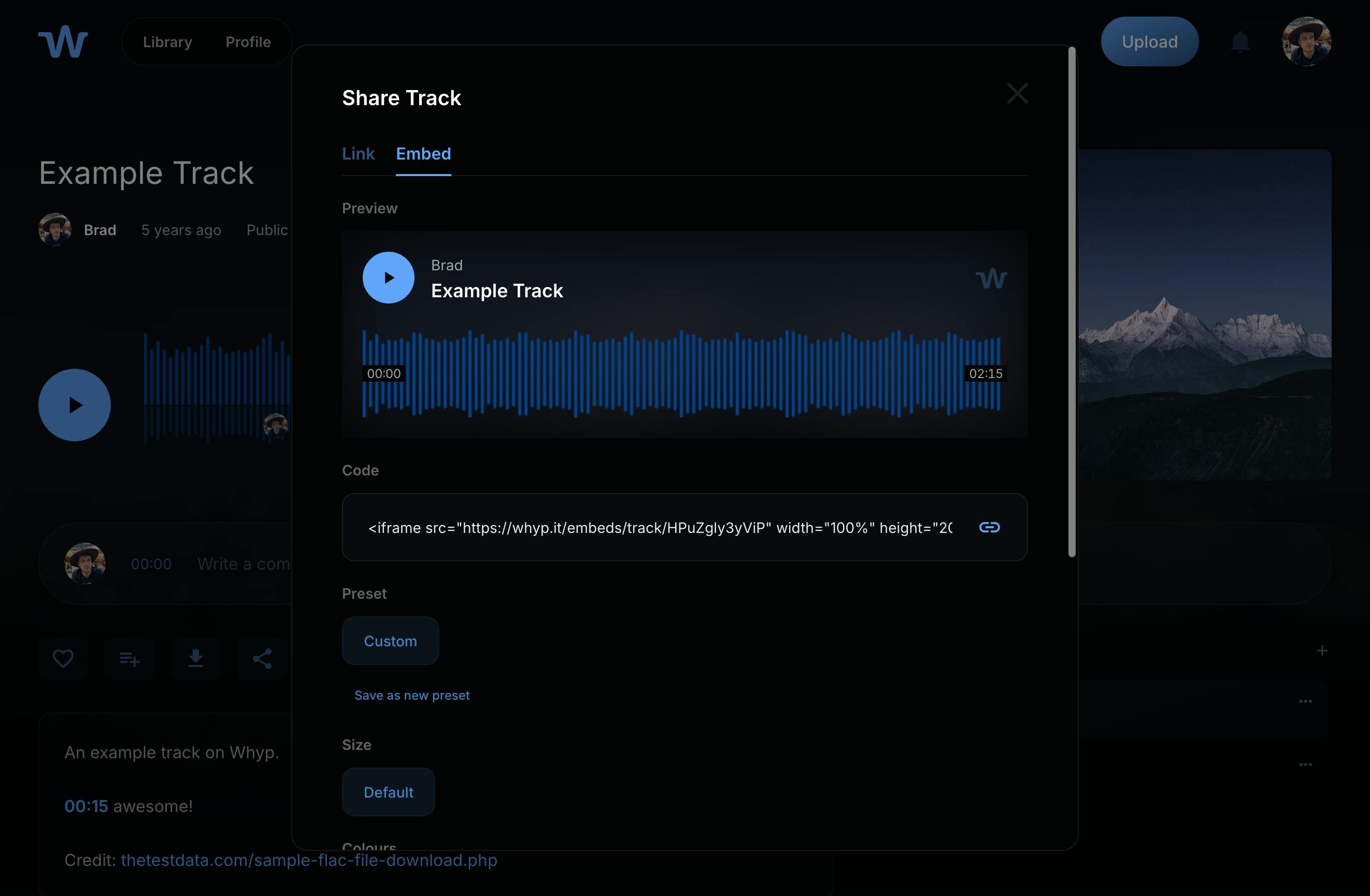Open thetestdata.com credit link
Viewport: 1370px width, 896px height.
pyautogui.click(x=309, y=860)
